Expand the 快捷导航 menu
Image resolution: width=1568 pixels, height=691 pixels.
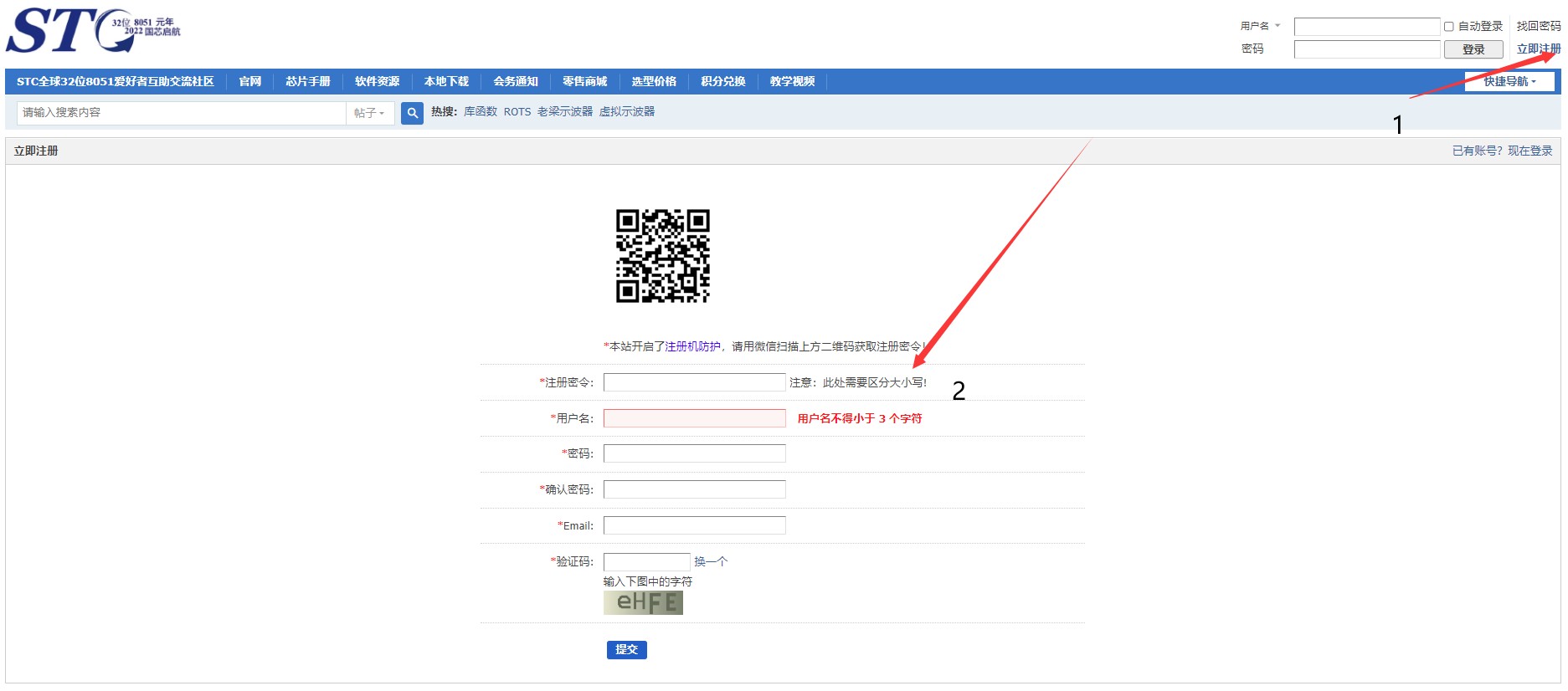1509,81
